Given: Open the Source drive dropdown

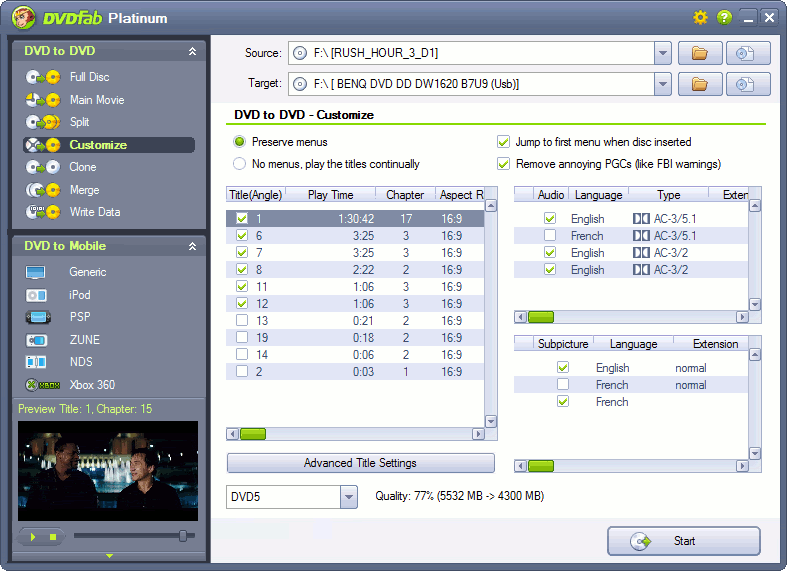Looking at the screenshot, I should tap(662, 53).
